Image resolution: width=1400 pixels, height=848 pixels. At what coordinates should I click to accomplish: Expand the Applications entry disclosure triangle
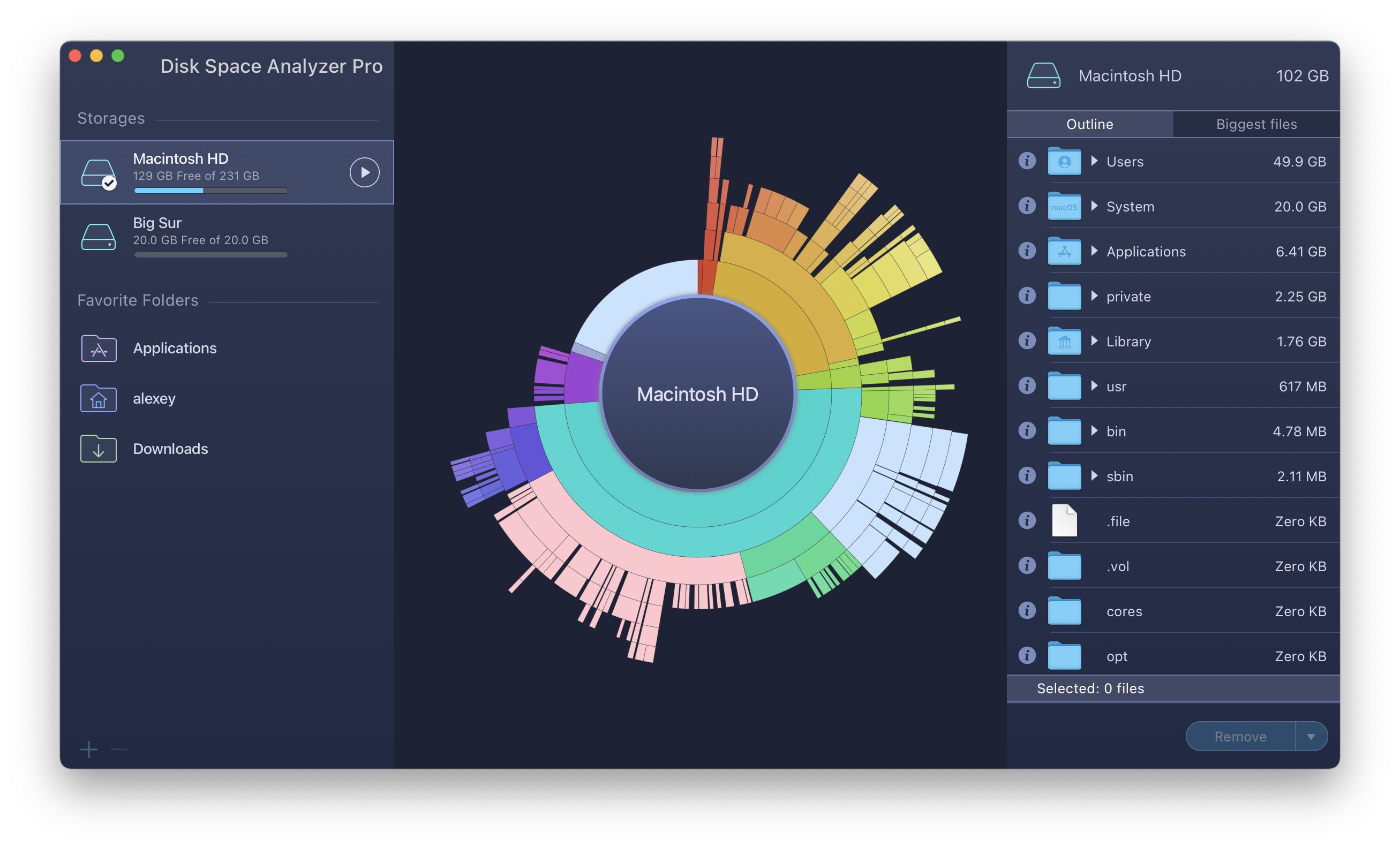(1094, 251)
